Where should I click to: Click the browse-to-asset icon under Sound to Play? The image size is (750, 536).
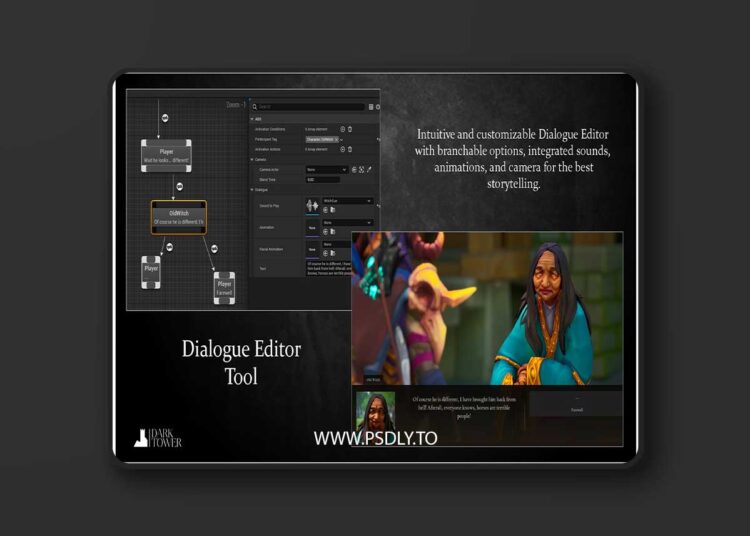coord(331,209)
